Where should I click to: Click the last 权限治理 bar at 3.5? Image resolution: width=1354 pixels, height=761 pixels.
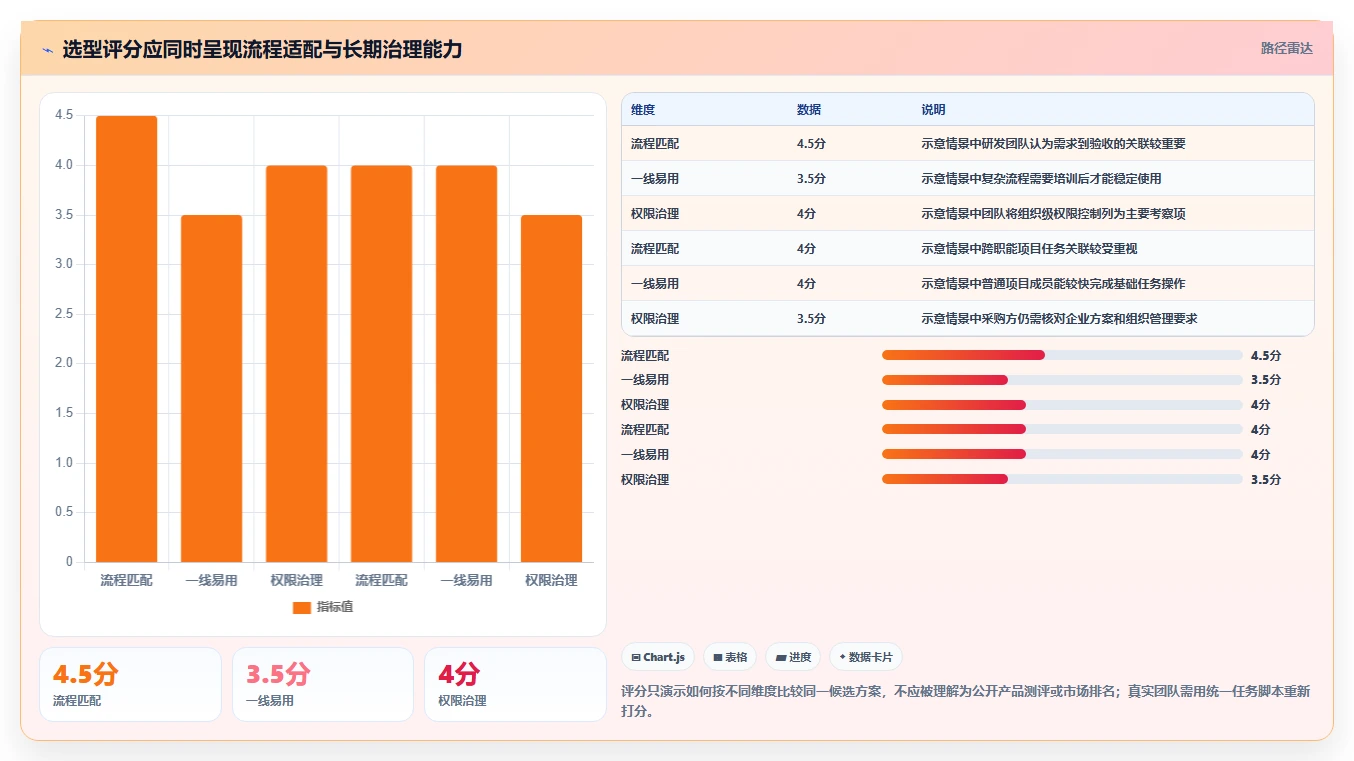click(x=551, y=388)
